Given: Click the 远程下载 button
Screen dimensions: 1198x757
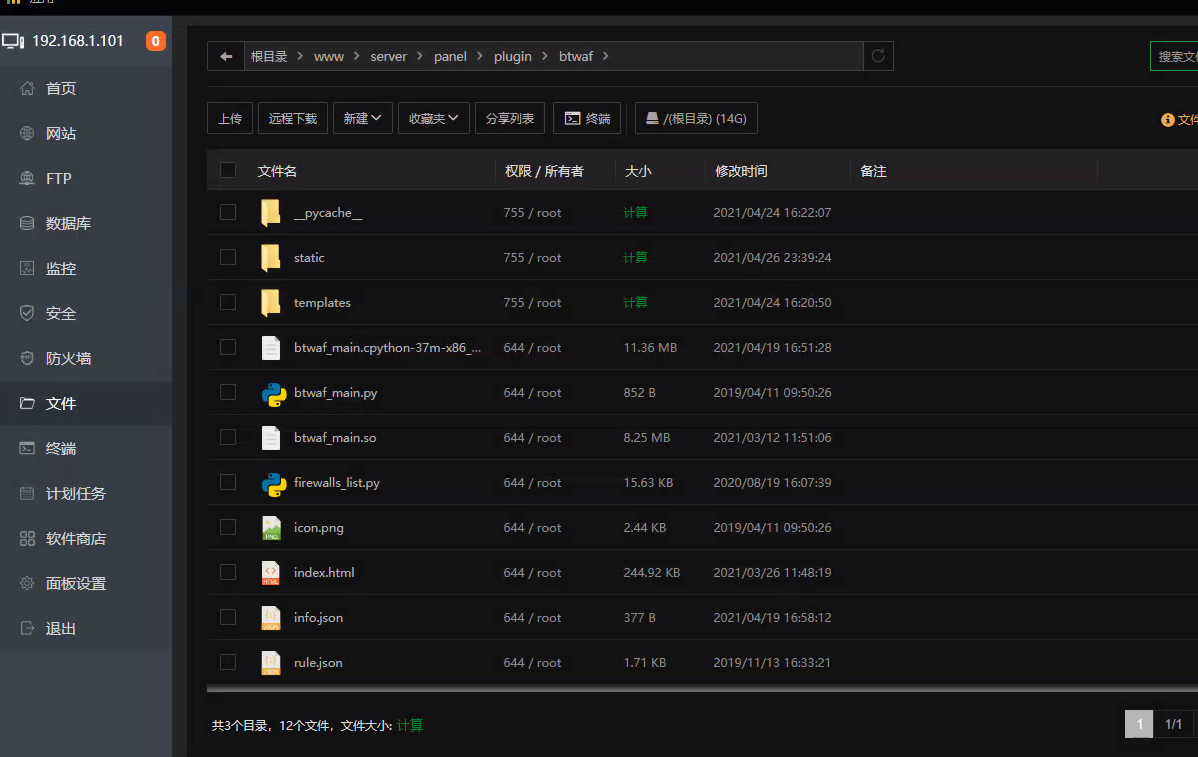Looking at the screenshot, I should click(x=293, y=118).
